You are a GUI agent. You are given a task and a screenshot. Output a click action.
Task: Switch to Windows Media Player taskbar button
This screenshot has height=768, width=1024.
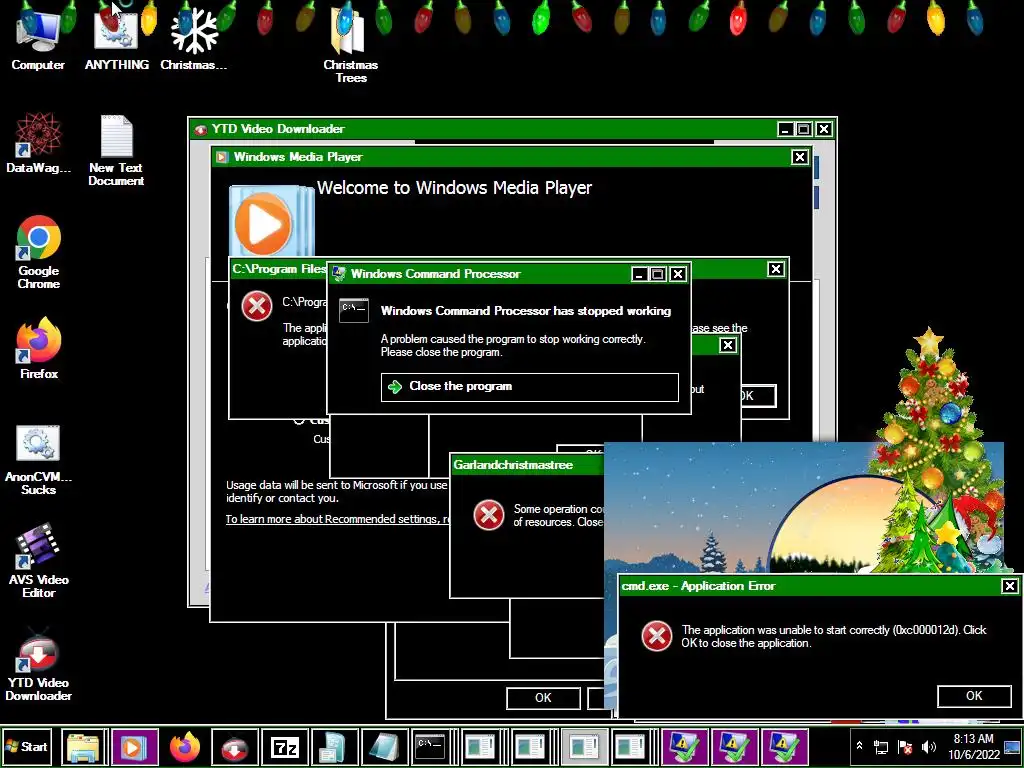pyautogui.click(x=135, y=746)
